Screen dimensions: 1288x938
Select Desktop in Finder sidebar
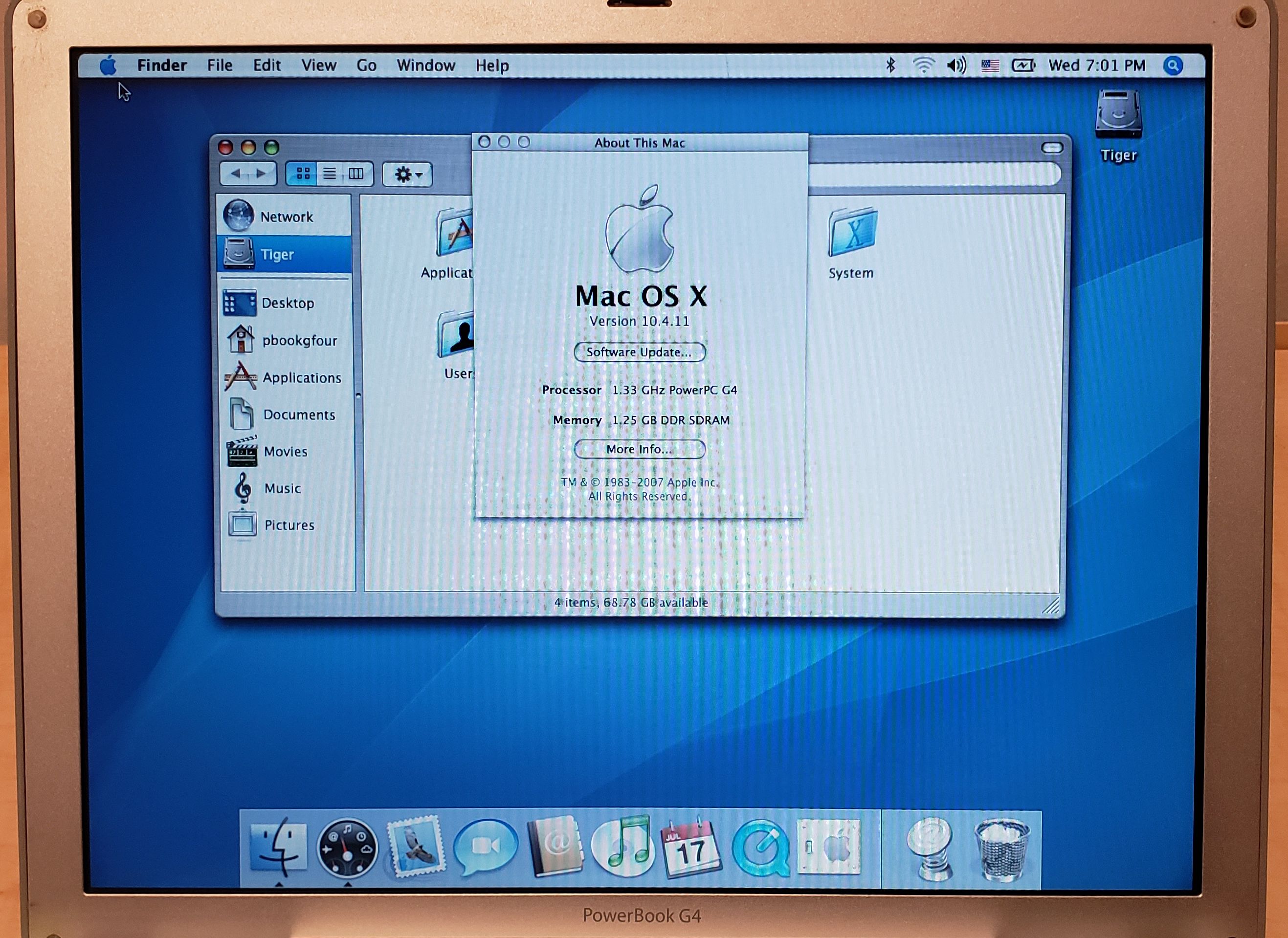[x=285, y=303]
